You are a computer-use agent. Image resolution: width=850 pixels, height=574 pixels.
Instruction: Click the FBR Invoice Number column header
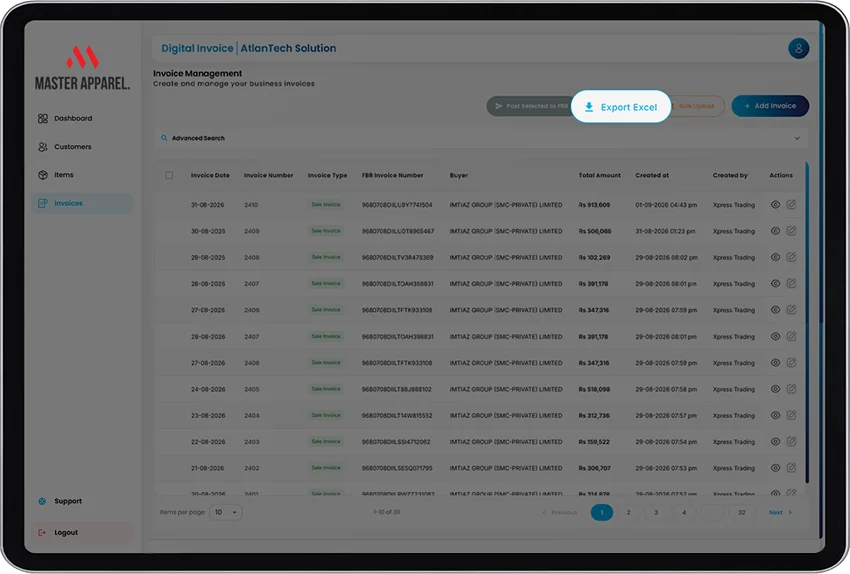coord(392,176)
